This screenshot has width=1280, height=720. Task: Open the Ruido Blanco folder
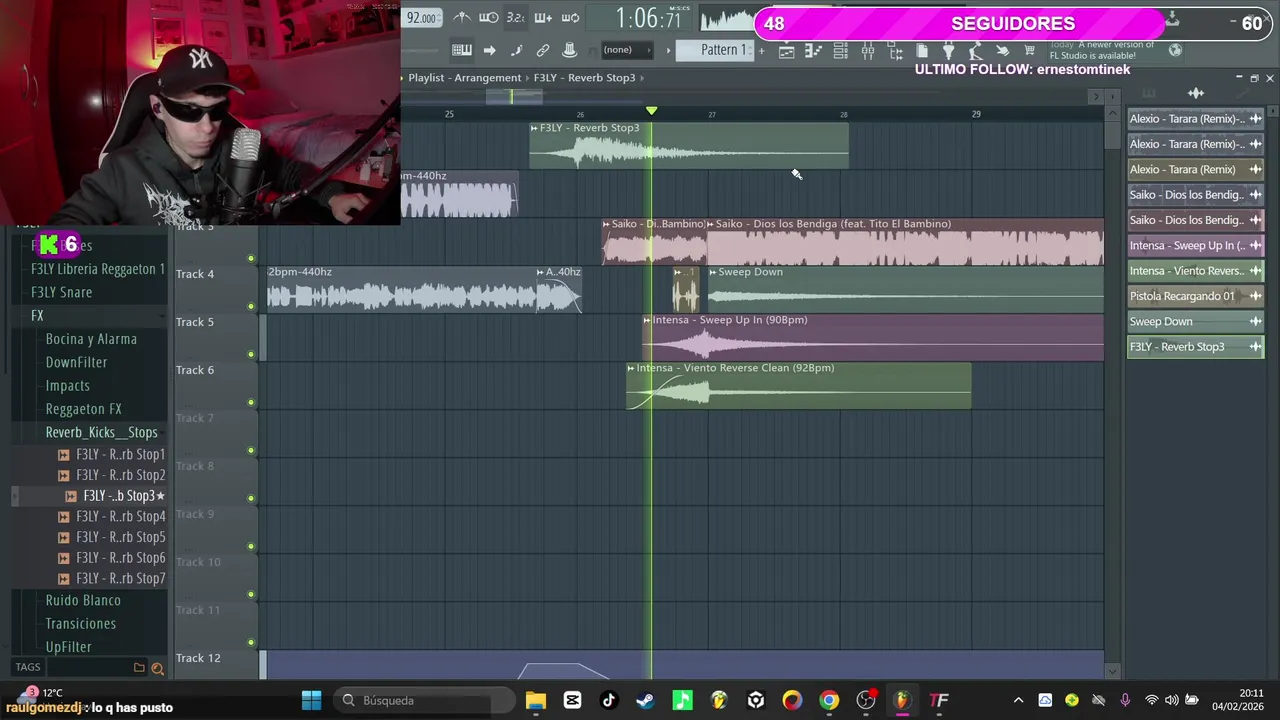pos(83,600)
